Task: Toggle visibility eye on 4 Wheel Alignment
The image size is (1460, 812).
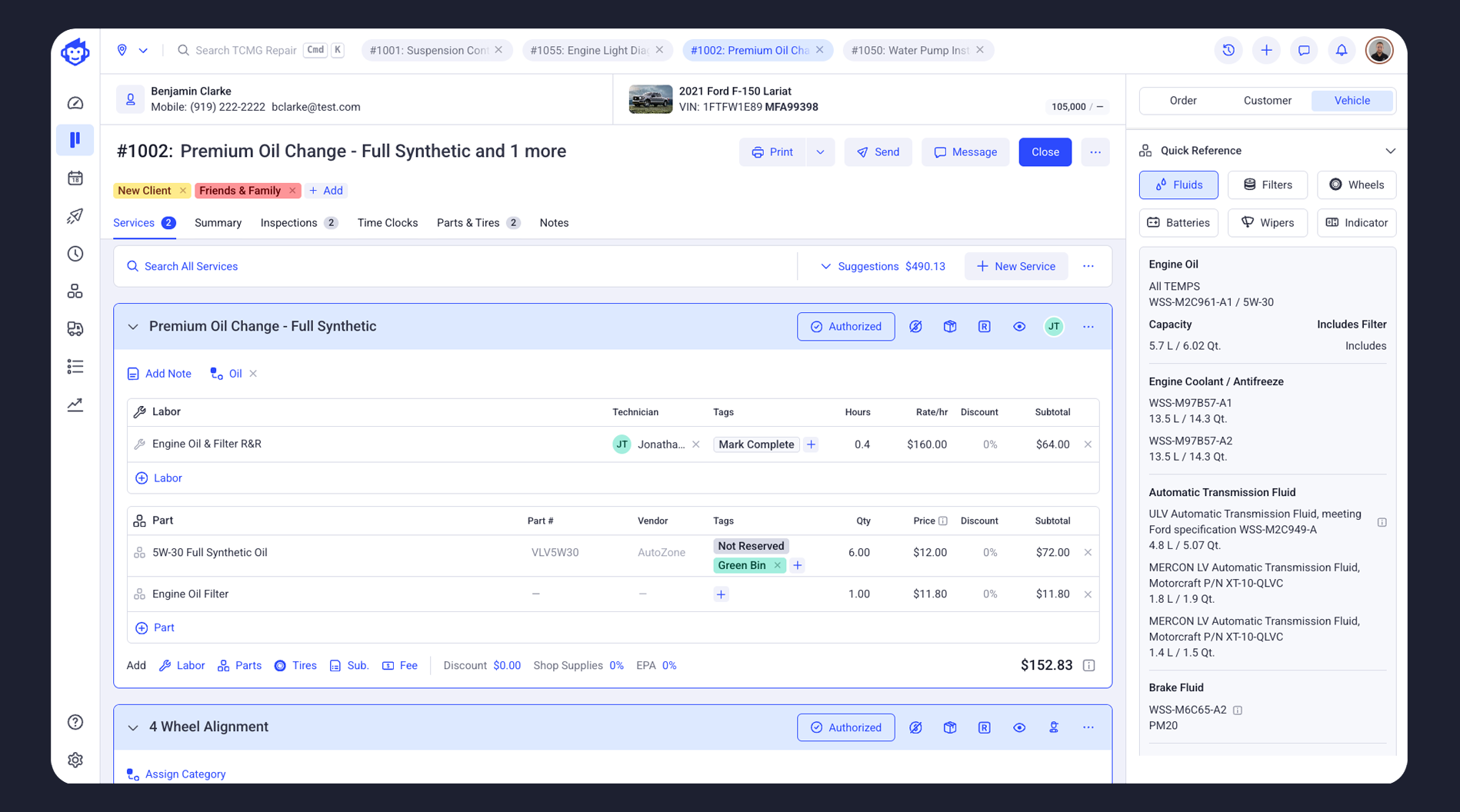Action: (x=1019, y=727)
